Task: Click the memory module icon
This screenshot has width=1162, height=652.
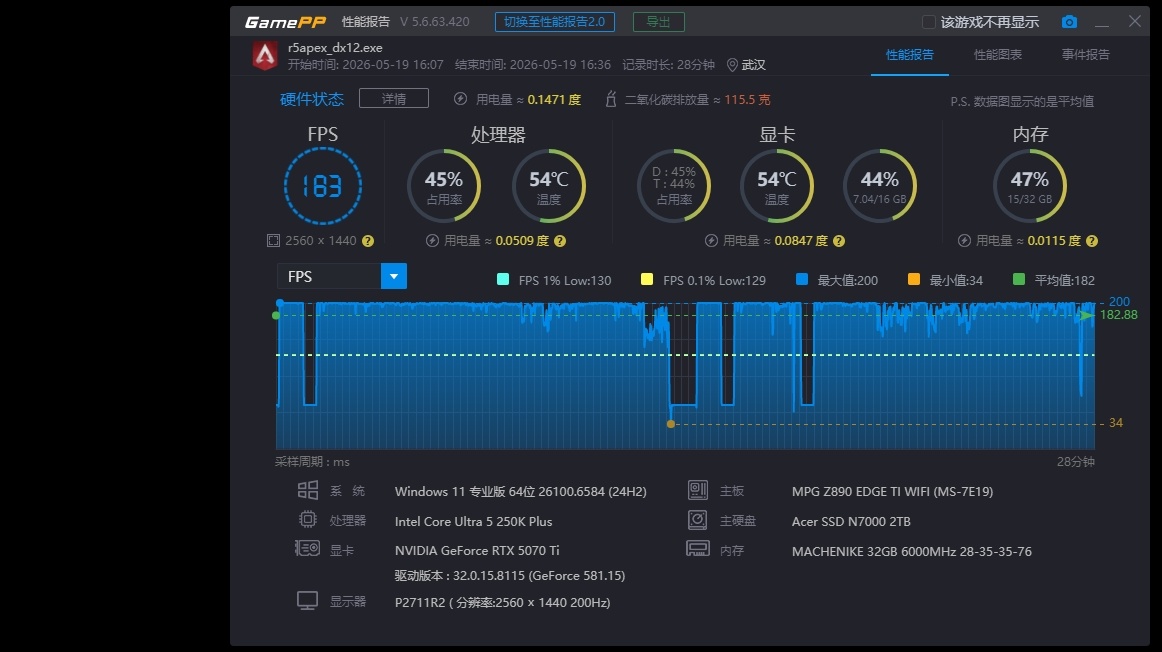Action: click(697, 549)
